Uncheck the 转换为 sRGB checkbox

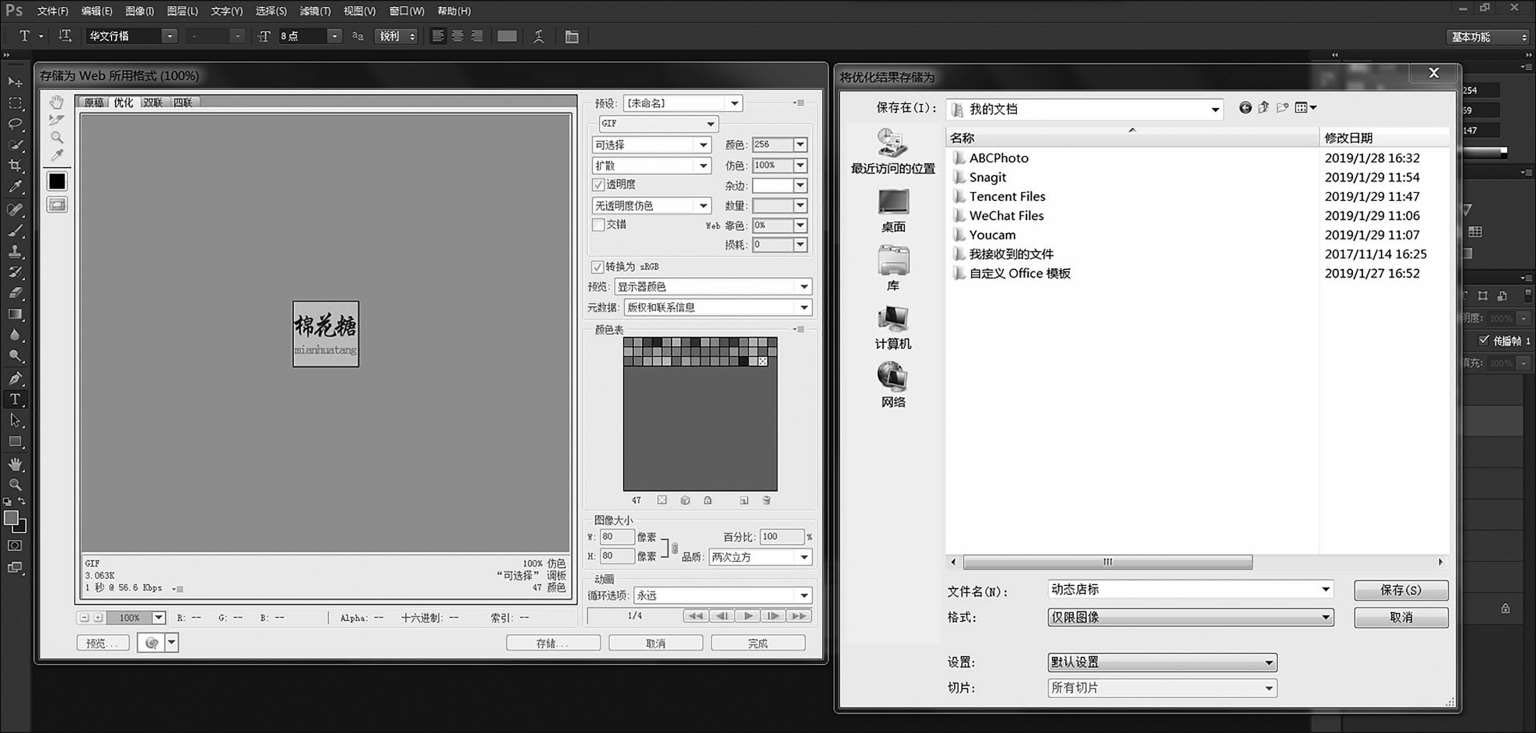click(598, 267)
